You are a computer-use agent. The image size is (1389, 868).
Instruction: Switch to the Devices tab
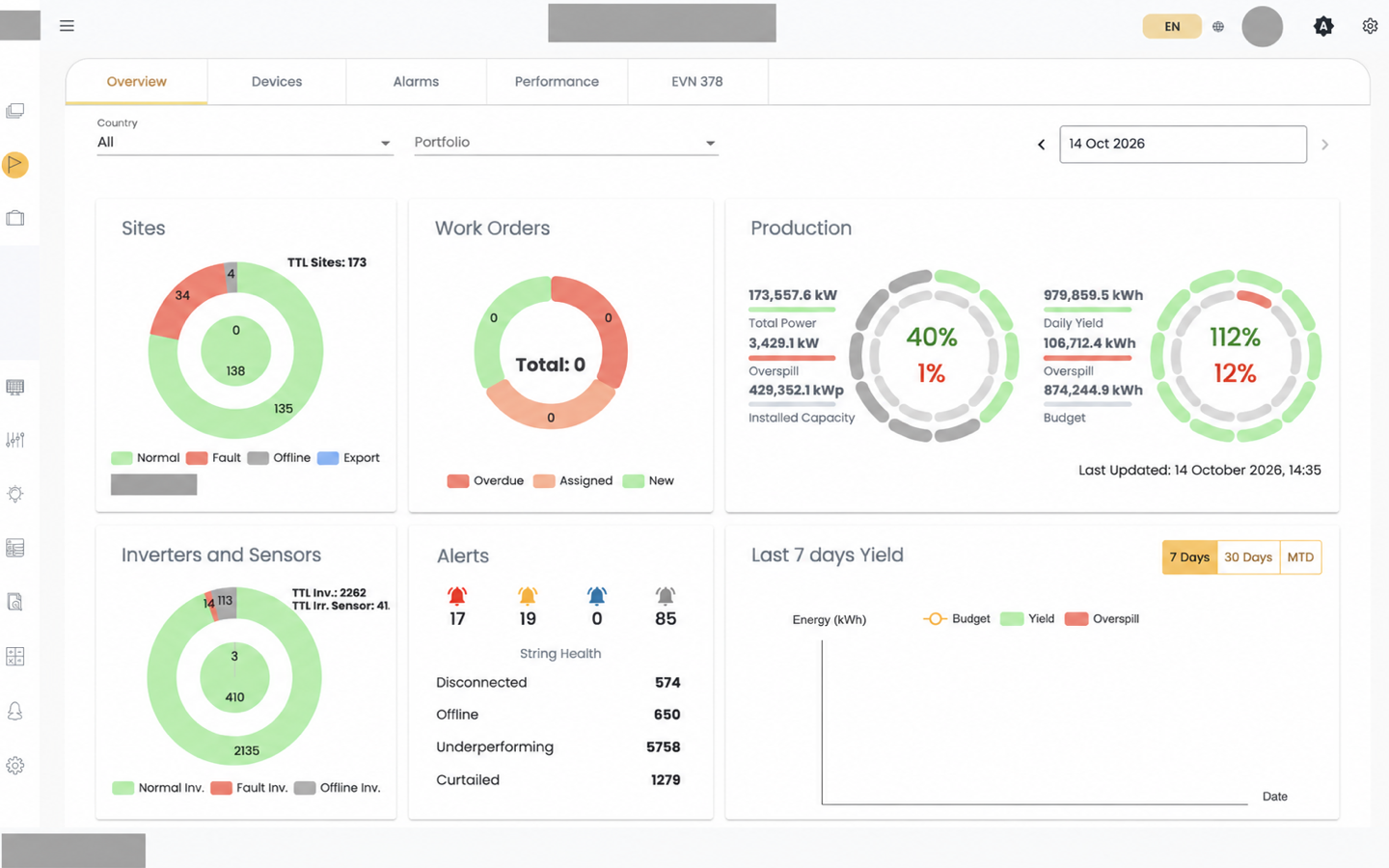(x=277, y=82)
